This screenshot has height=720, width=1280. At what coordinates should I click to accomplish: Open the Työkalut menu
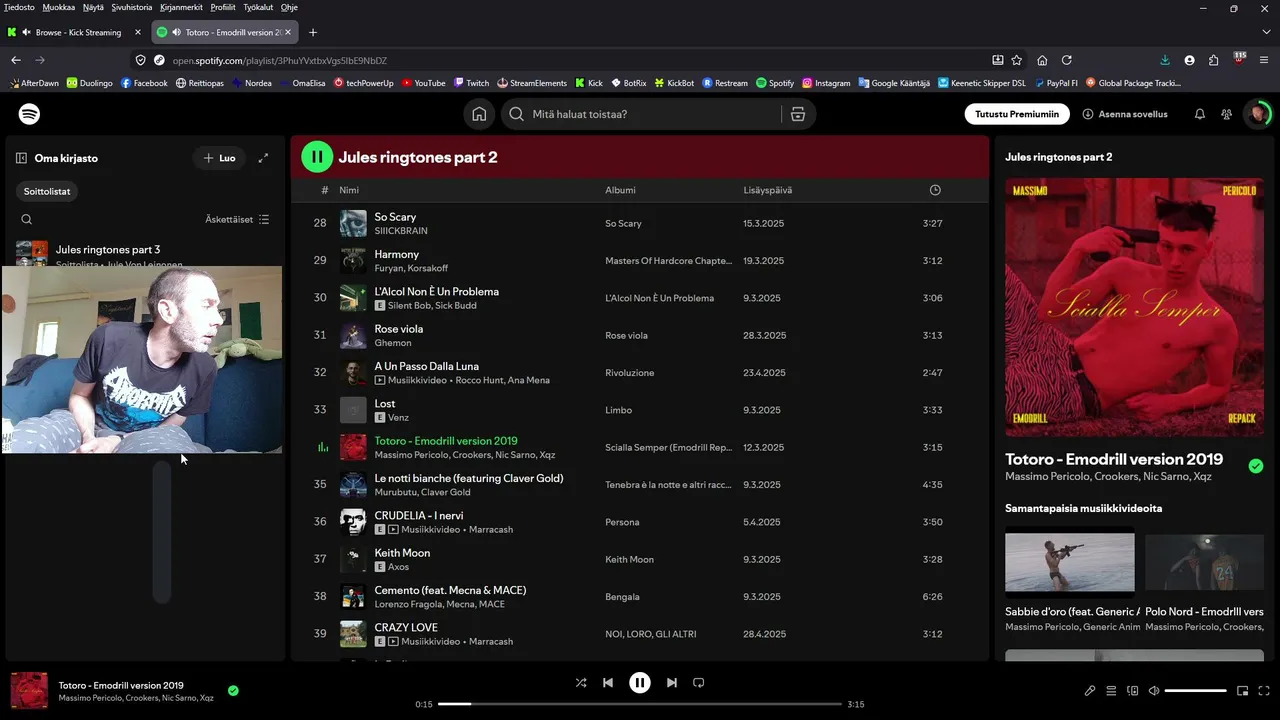(x=258, y=7)
